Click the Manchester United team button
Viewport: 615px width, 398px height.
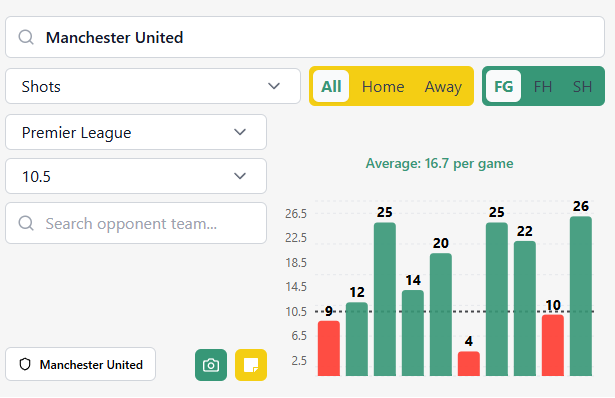[80, 364]
